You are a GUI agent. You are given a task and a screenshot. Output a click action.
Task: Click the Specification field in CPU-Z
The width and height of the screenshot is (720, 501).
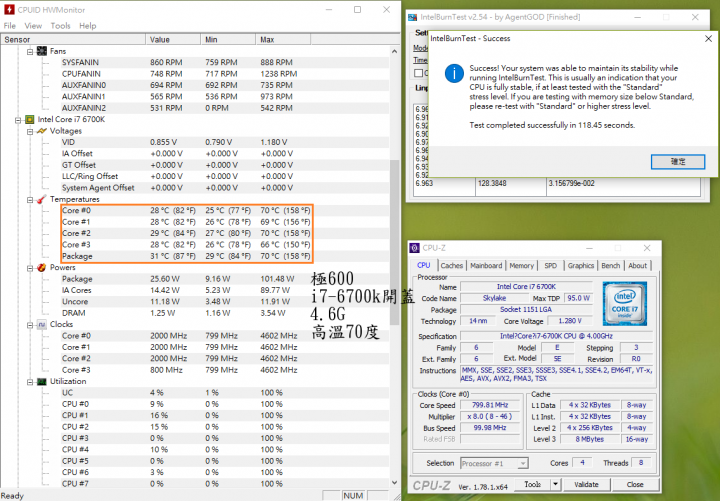[556, 336]
